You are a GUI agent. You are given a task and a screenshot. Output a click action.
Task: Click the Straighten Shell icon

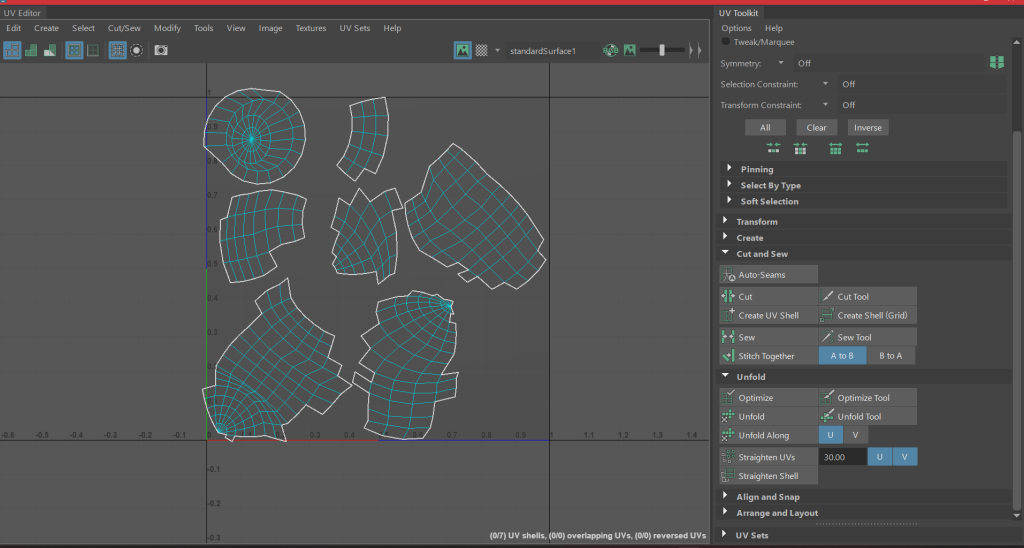click(x=729, y=476)
